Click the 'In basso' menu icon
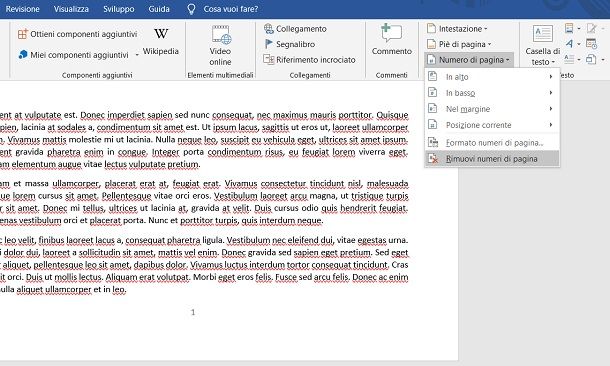 click(433, 93)
